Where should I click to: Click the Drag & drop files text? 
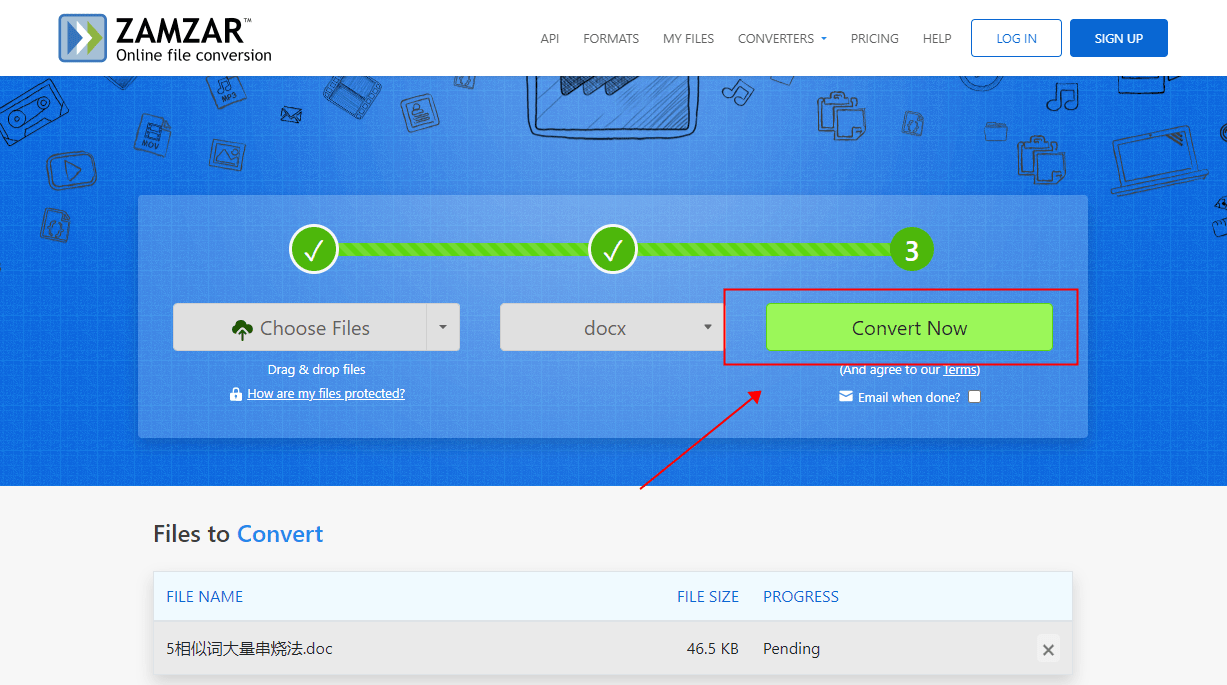coord(316,370)
